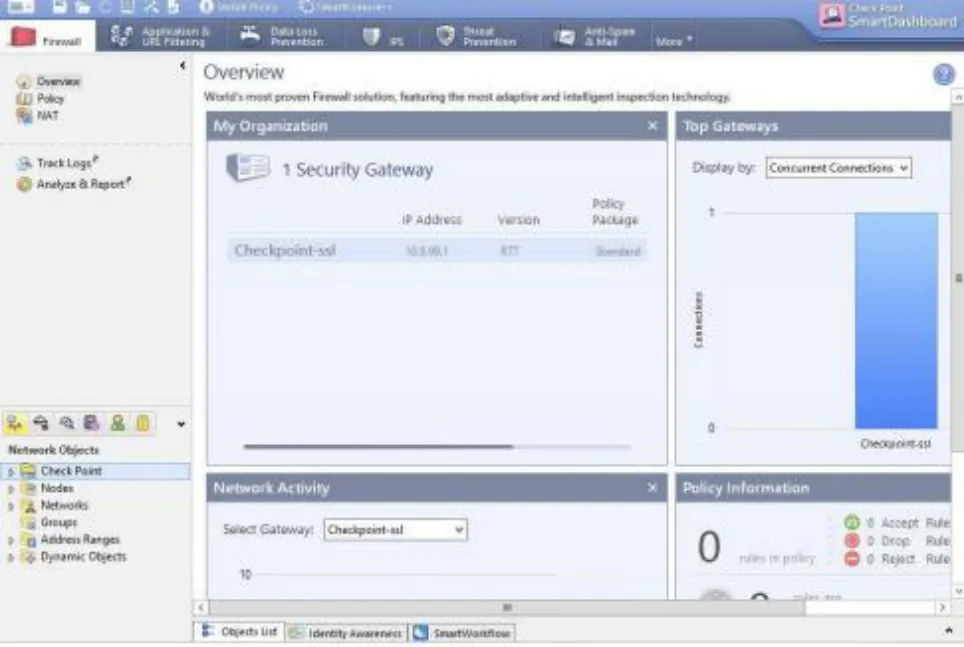This screenshot has height=647, width=964.
Task: Click the main horizontal scrollbar thumb
Action: coord(507,608)
